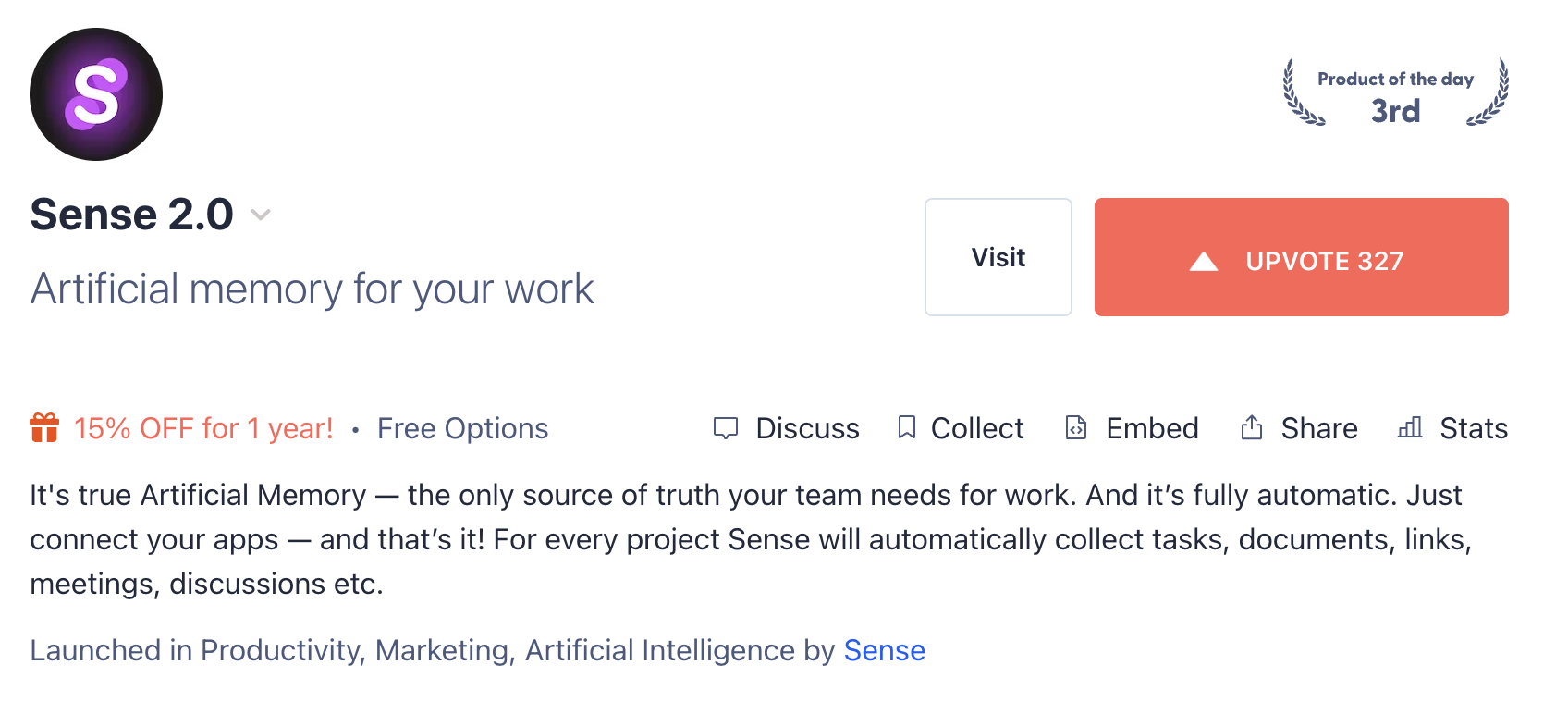Open the 15% OFF for 1 year offer

(x=203, y=428)
